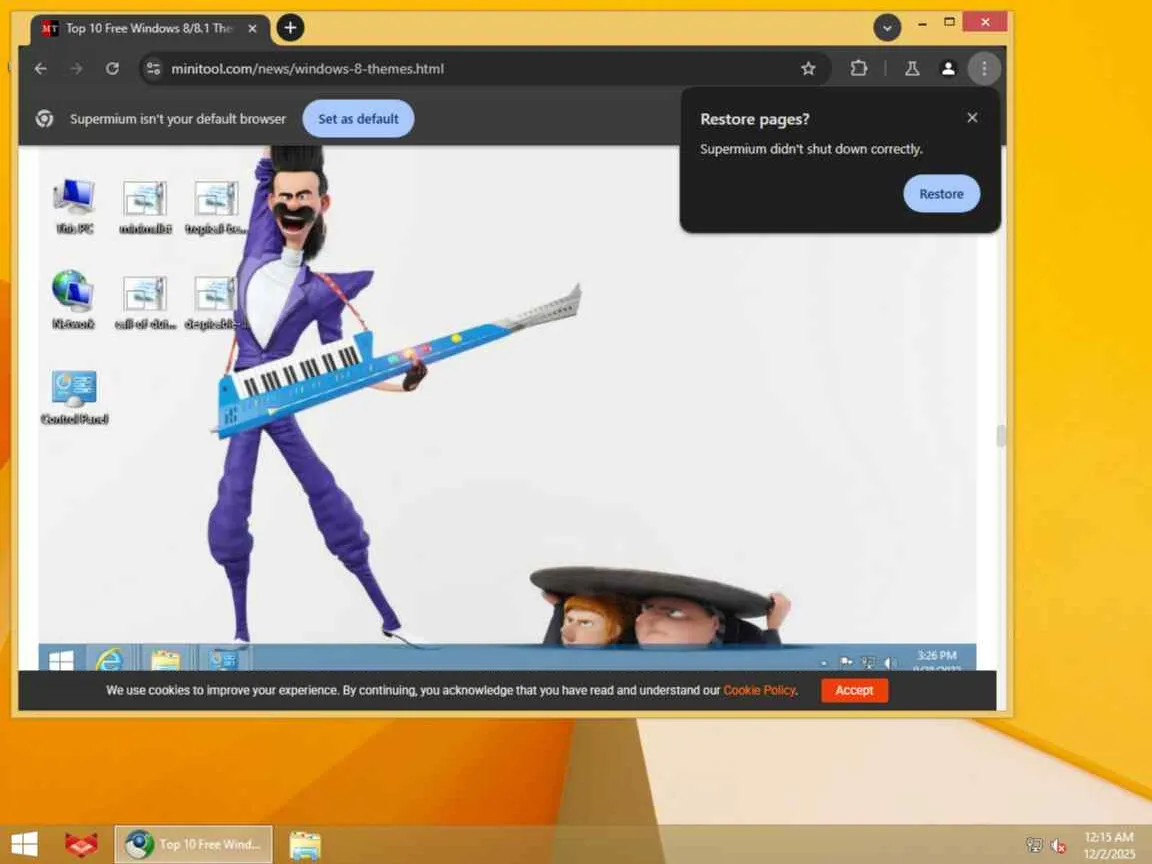Open File Explorer from the taskbar
This screenshot has height=864, width=1152.
(305, 845)
